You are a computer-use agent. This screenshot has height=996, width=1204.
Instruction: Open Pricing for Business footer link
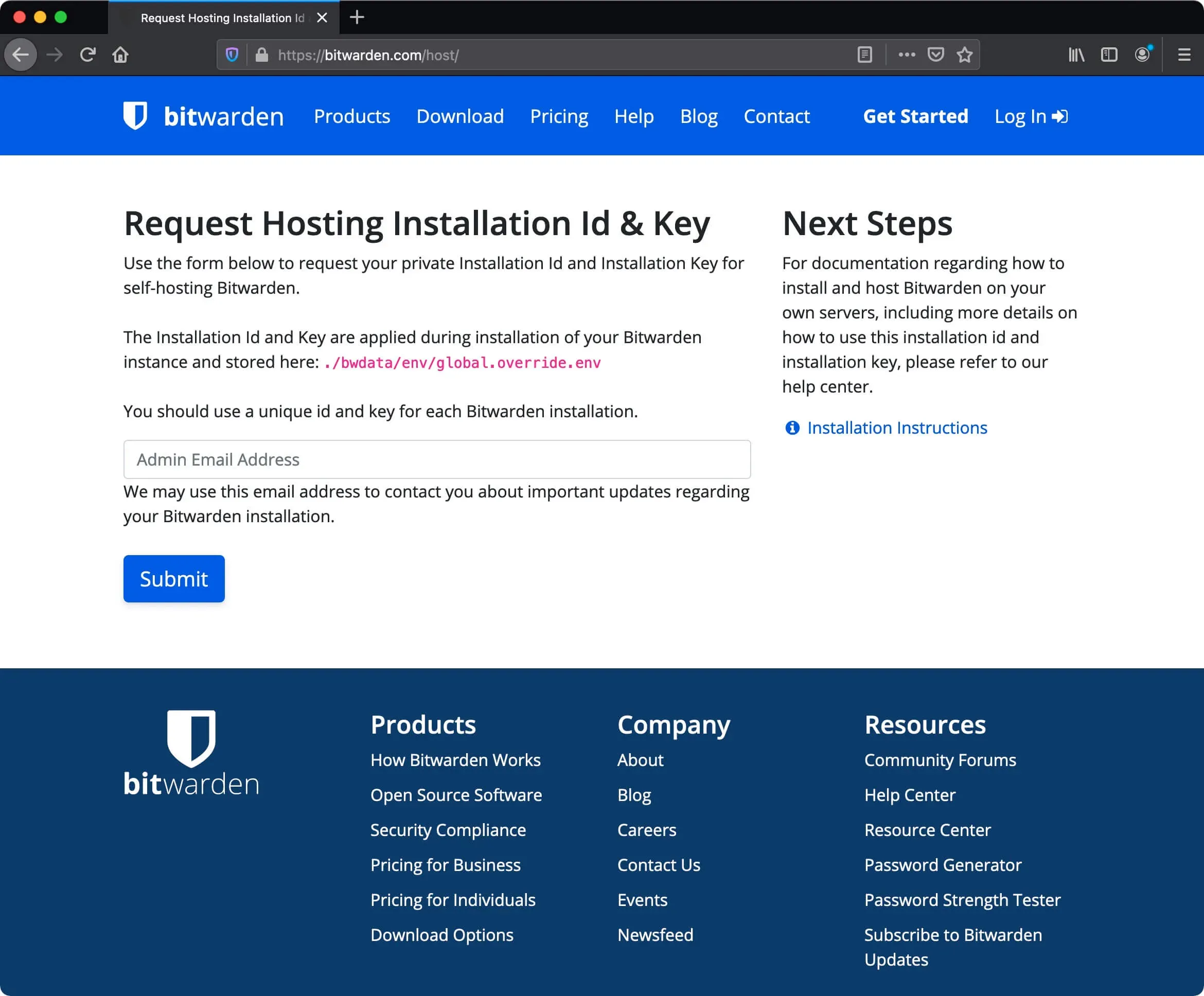tap(446, 865)
